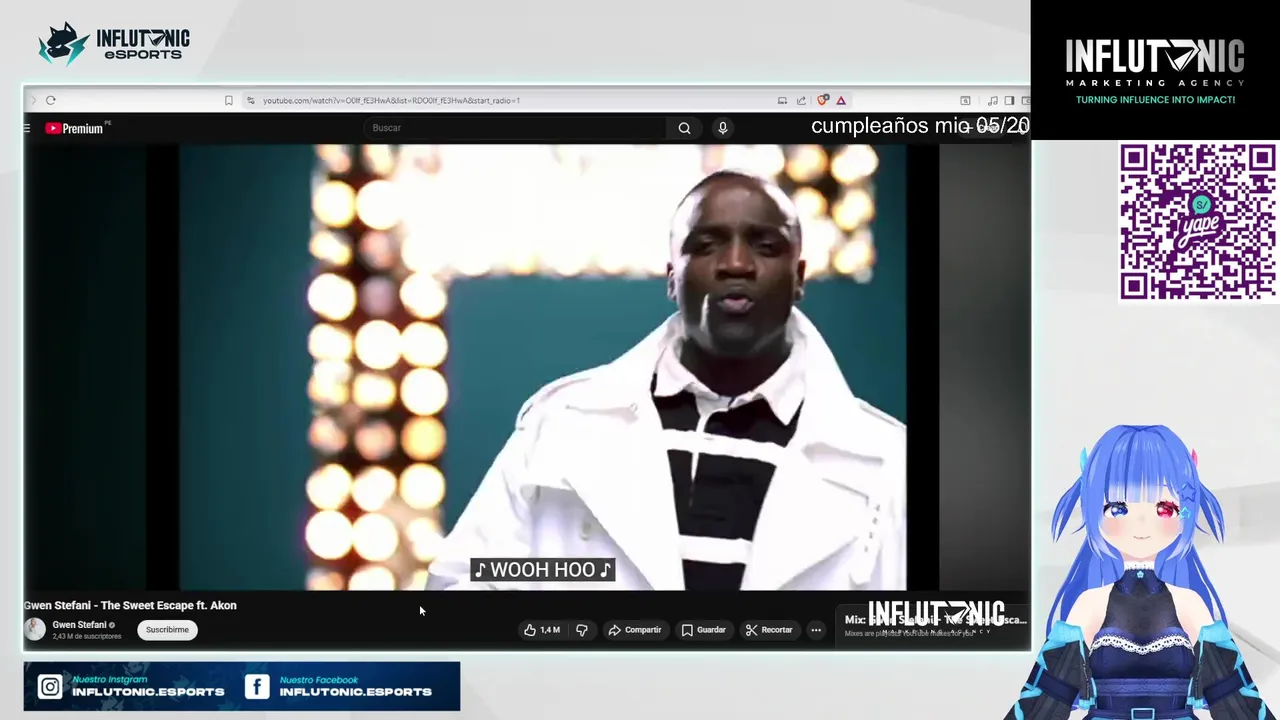Viewport: 1280px width, 720px height.
Task: Click the share page icon in address bar
Action: pyautogui.click(x=801, y=100)
